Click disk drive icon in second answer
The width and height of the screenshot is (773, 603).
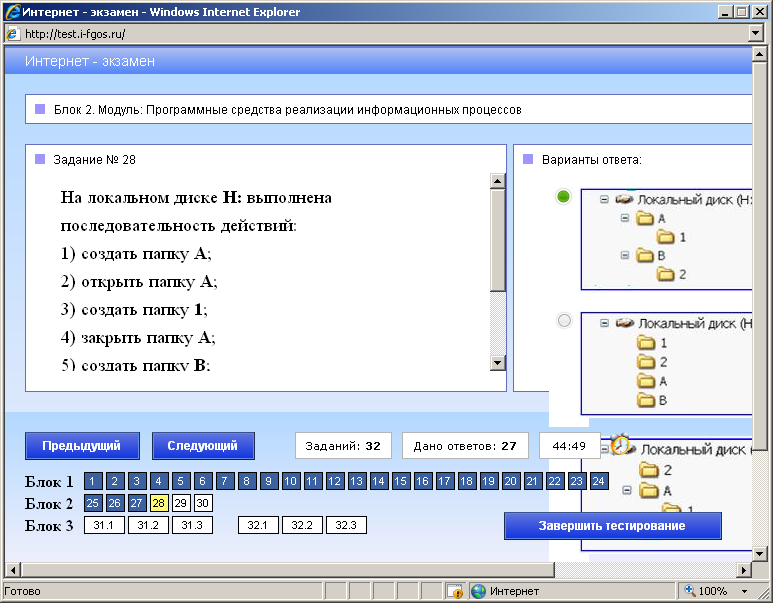pyautogui.click(x=624, y=323)
